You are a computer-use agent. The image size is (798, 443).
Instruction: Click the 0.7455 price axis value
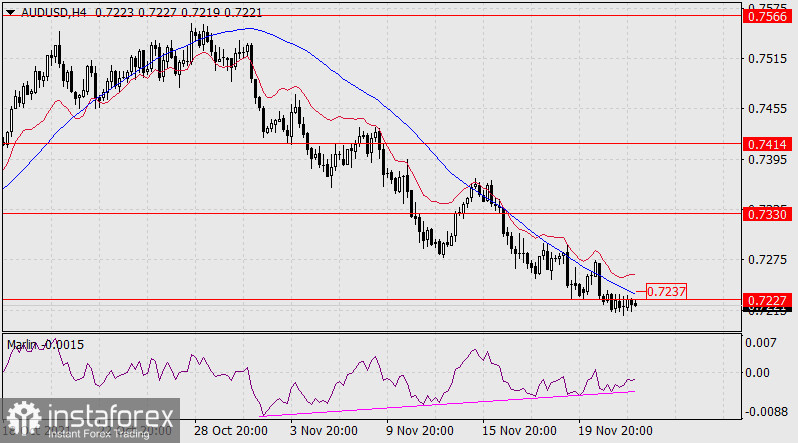click(766, 109)
